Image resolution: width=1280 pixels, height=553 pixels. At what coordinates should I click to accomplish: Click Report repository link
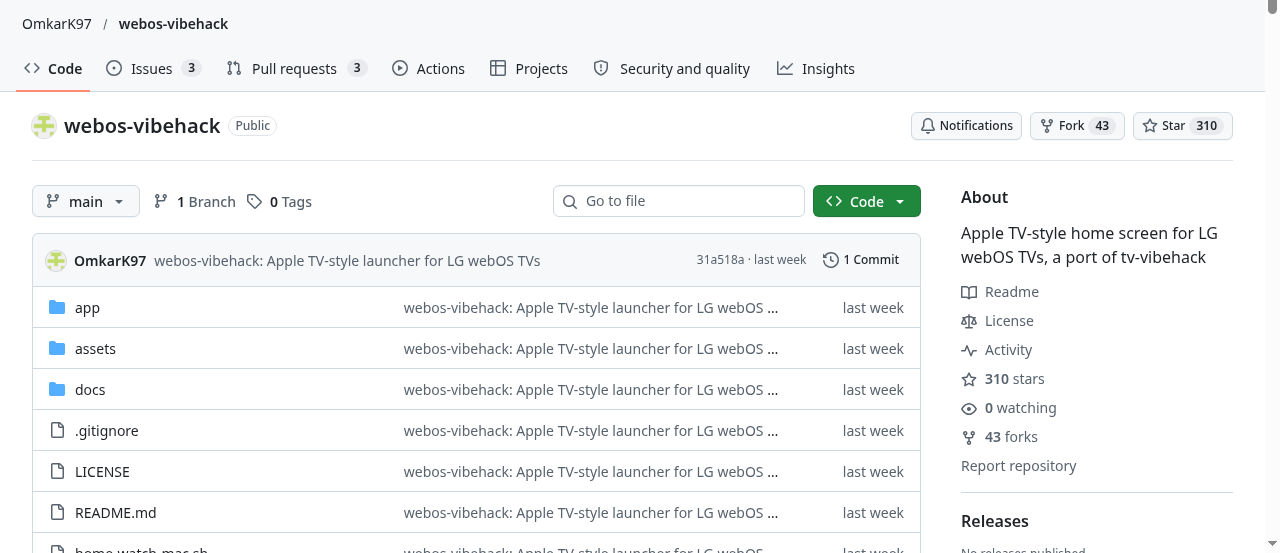pos(1019,466)
